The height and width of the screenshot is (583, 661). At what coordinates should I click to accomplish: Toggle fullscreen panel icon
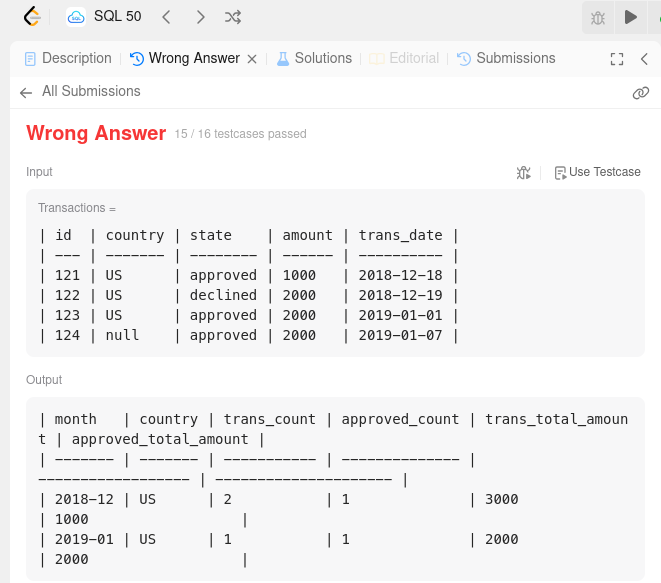[x=617, y=59]
